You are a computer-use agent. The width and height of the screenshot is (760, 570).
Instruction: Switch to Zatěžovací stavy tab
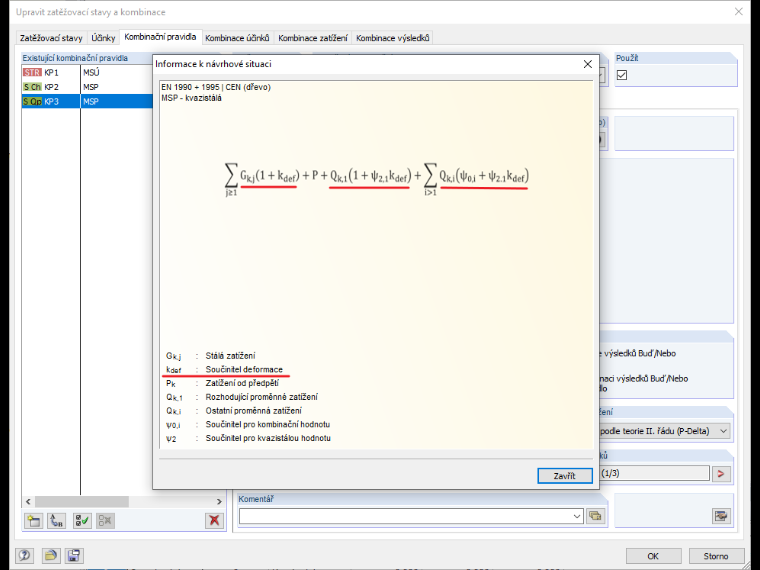coord(51,38)
